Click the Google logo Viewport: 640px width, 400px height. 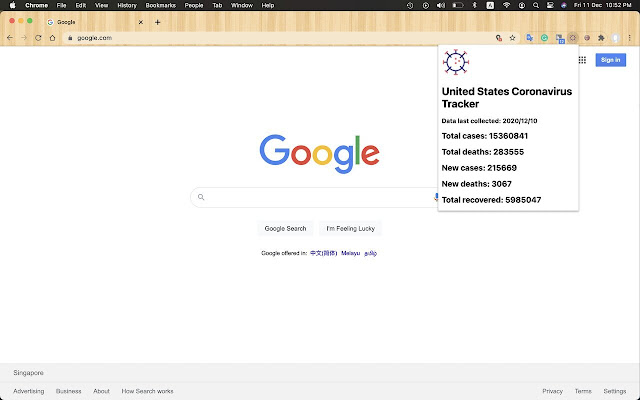point(320,154)
